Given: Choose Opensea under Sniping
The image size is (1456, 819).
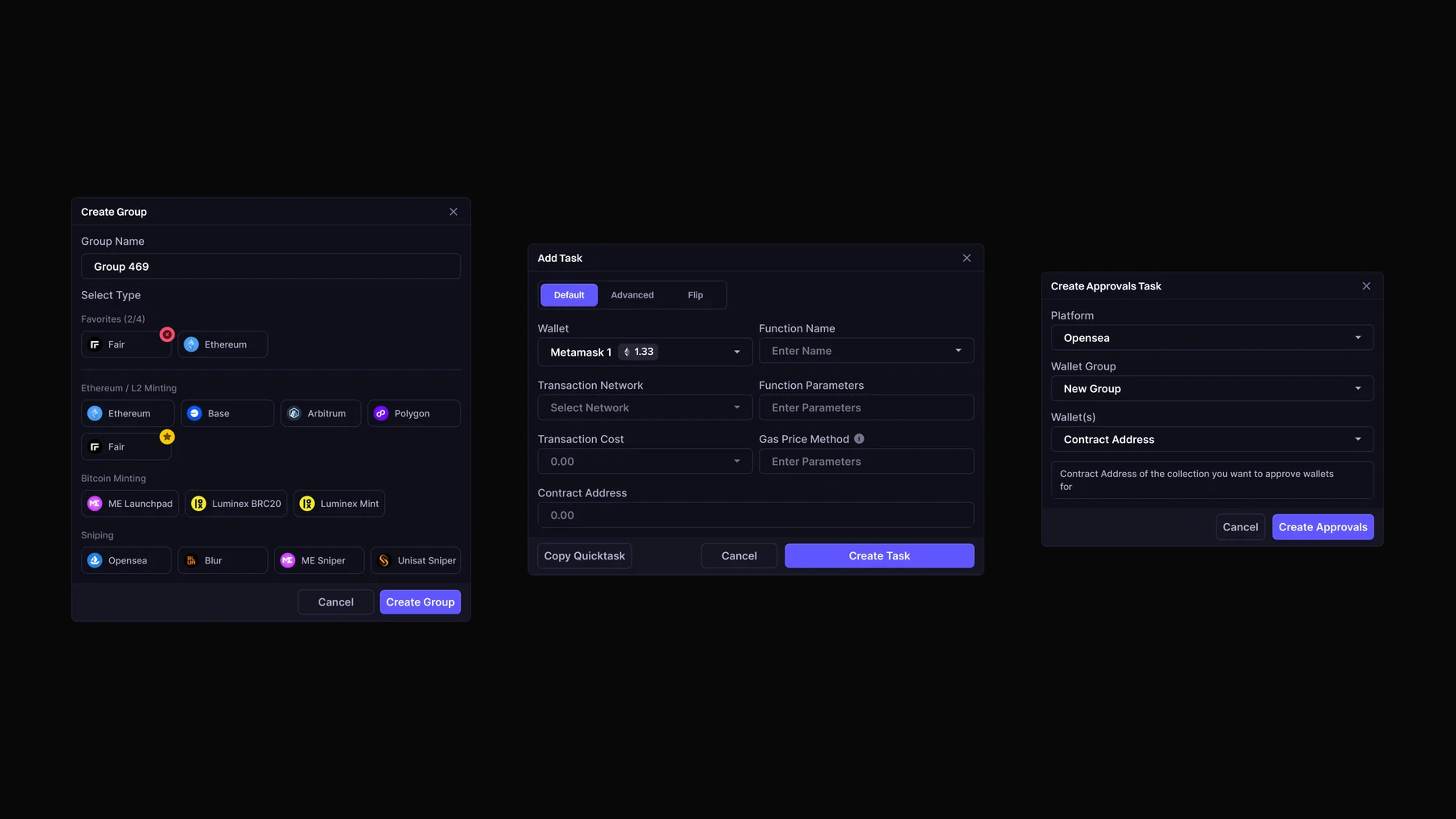Looking at the screenshot, I should pyautogui.click(x=126, y=560).
